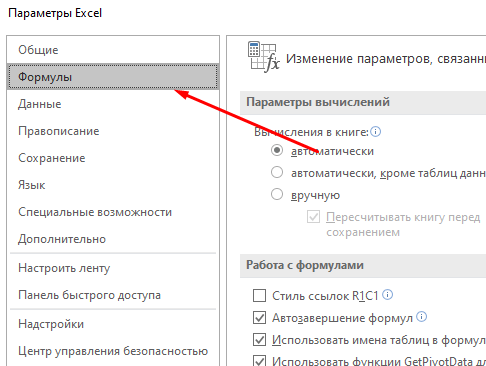The image size is (486, 366).
Task: Go to Надстройки category
Action: pos(113,324)
